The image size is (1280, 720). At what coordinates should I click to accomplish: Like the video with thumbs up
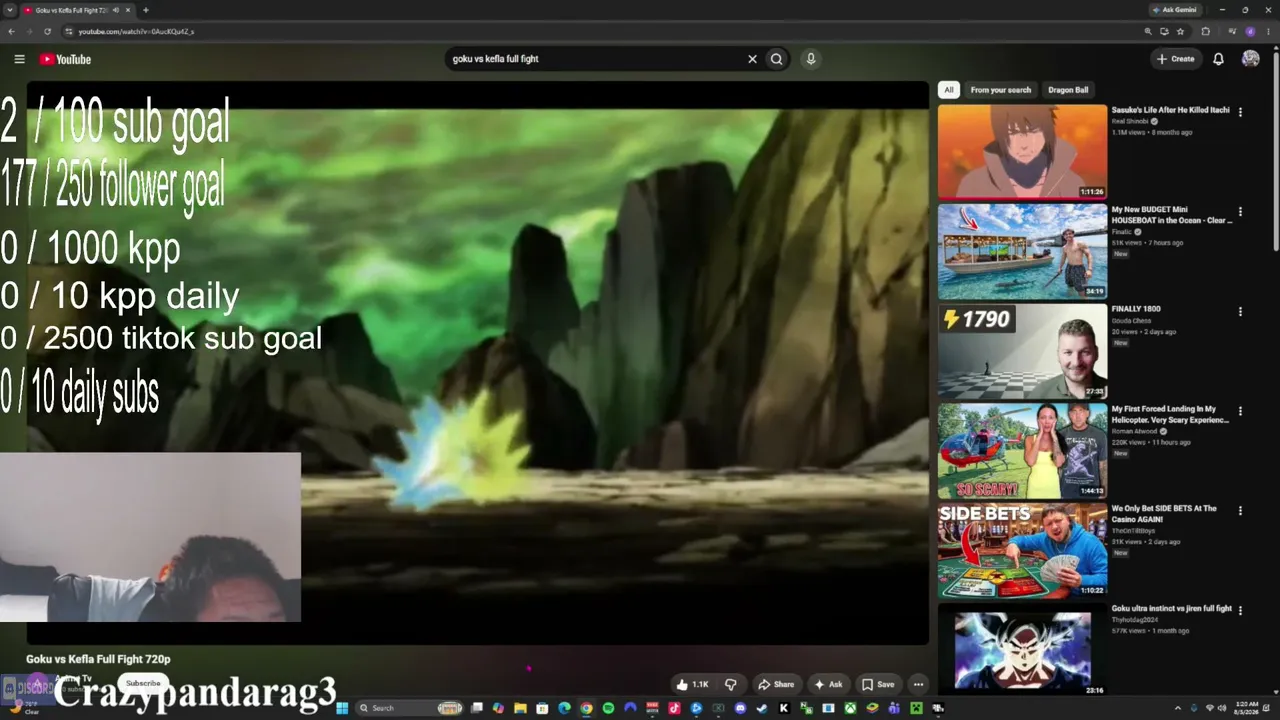[x=692, y=685]
